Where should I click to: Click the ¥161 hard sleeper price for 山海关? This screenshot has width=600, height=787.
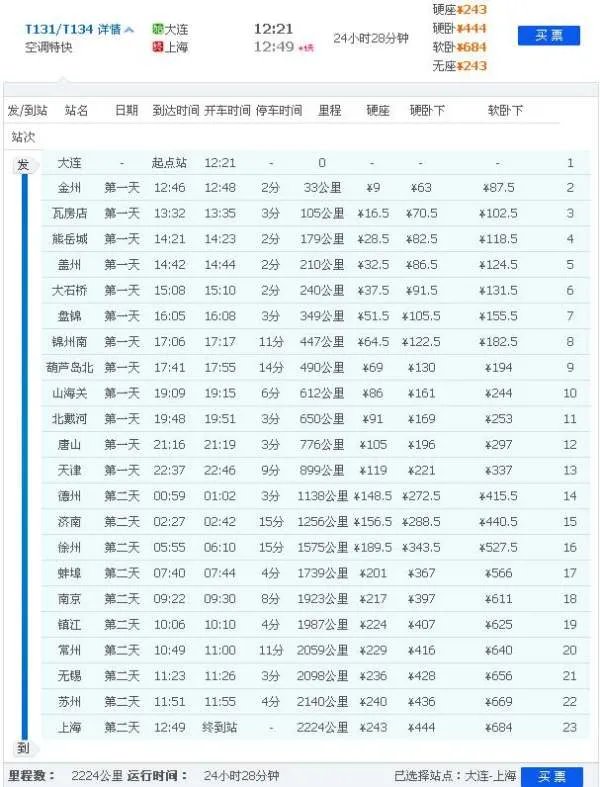click(x=421, y=393)
